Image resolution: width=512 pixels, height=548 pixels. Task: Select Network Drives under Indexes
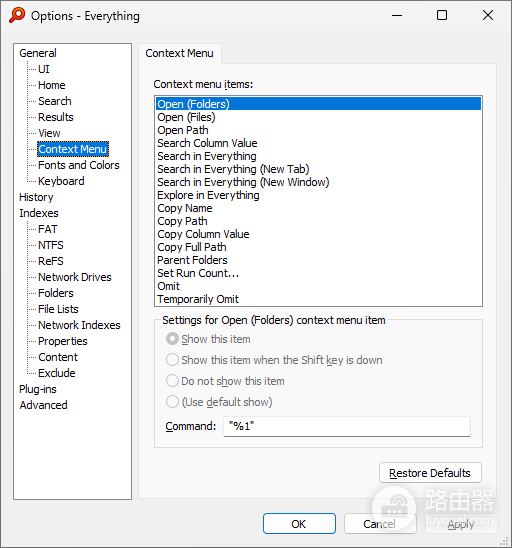click(x=75, y=277)
